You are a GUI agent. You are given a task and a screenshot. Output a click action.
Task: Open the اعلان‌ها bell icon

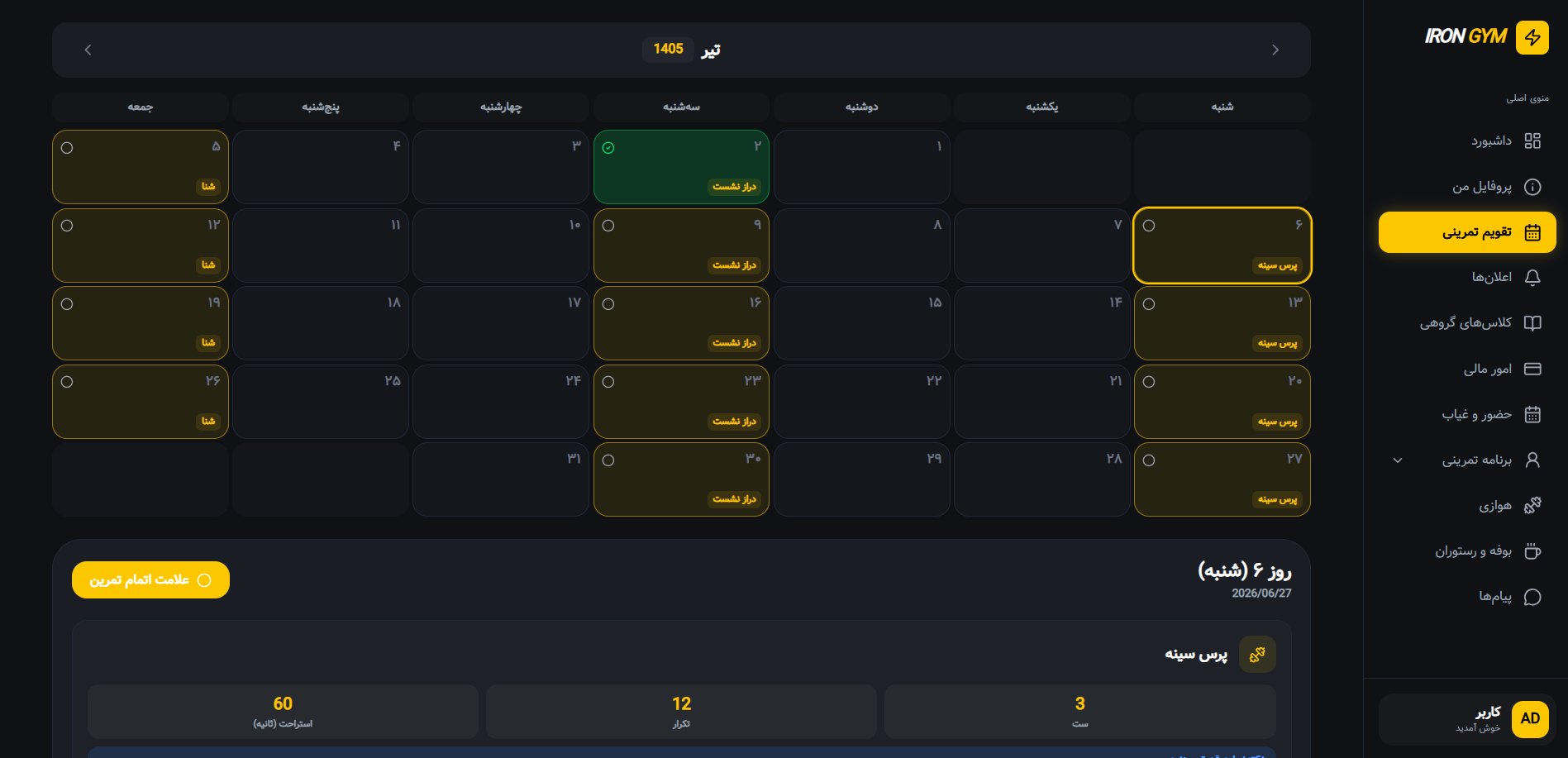click(1532, 278)
